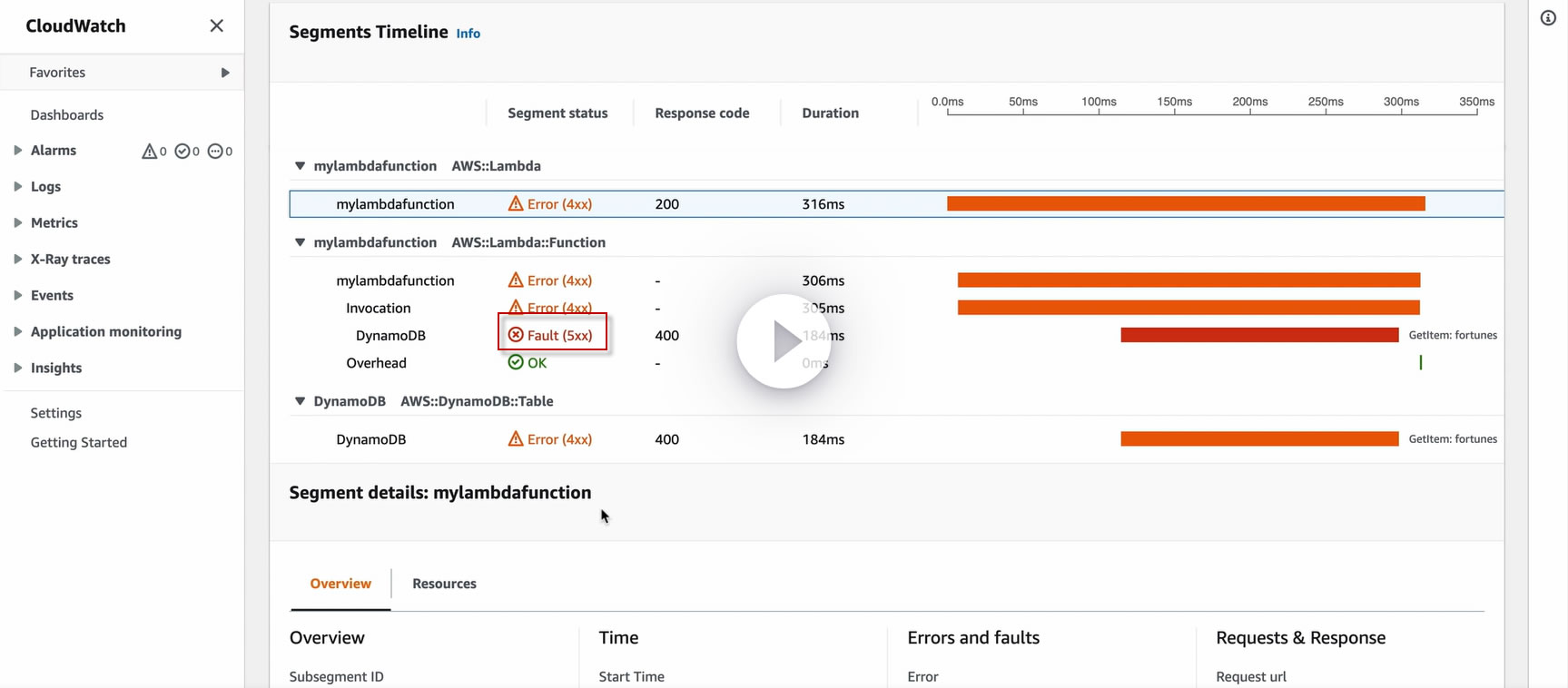
Task: Expand the Metrics section
Action: 17,222
